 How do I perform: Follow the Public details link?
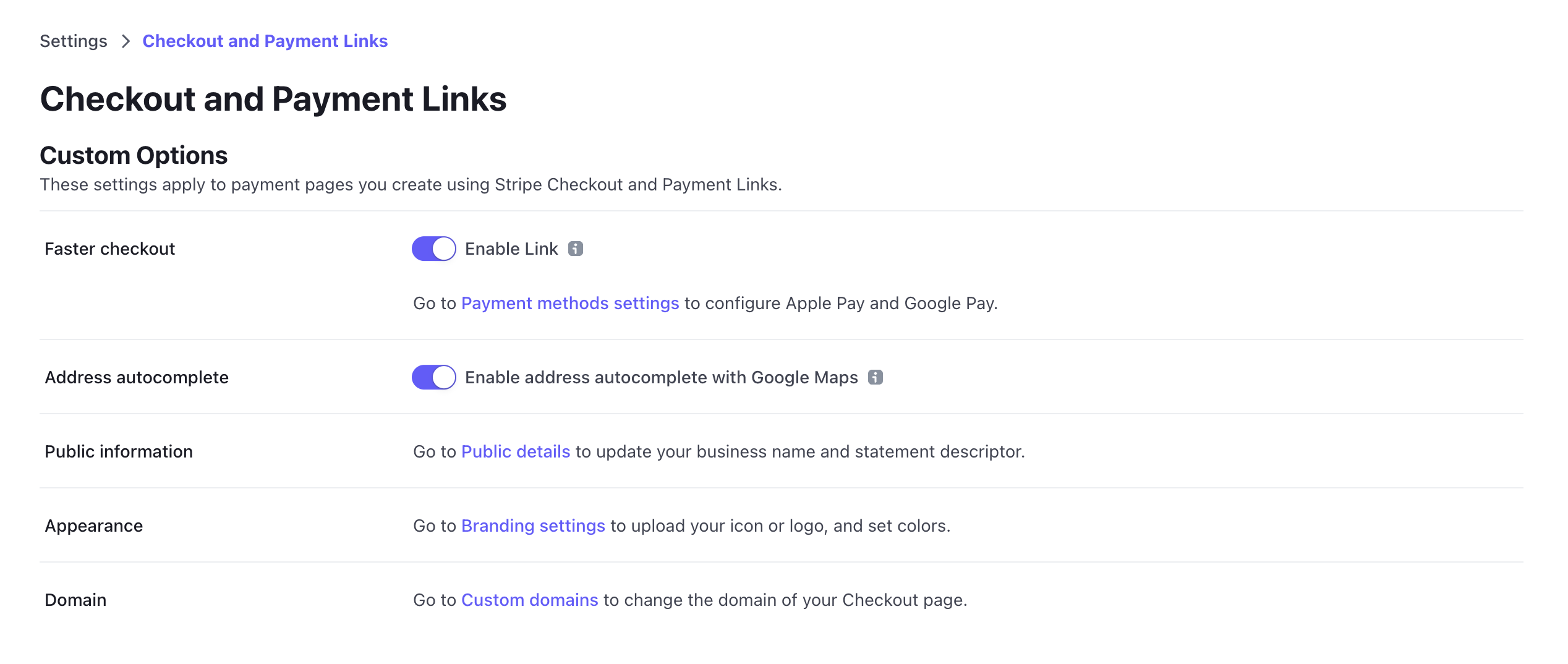(x=516, y=452)
